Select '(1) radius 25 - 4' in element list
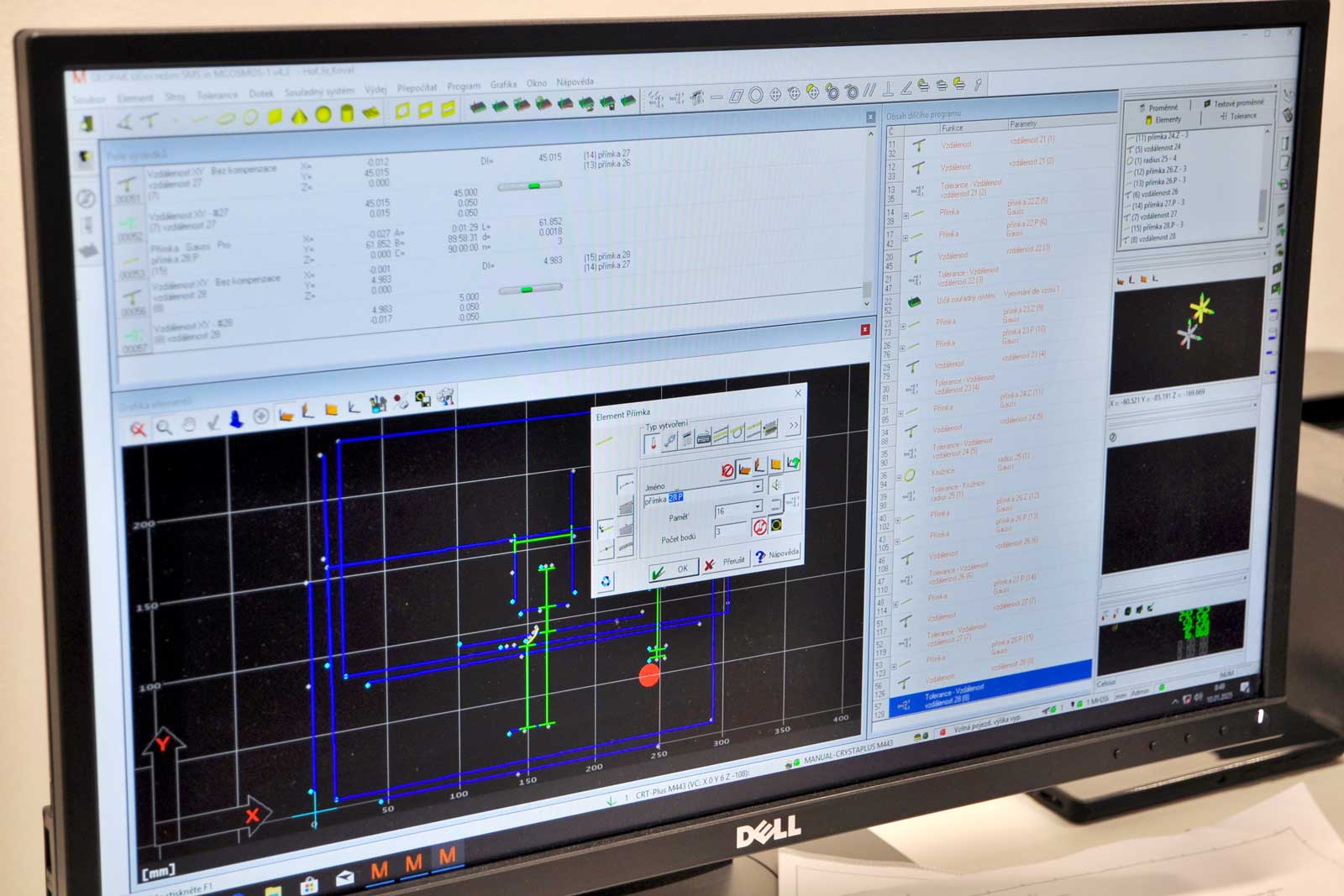1344x896 pixels. (x=1153, y=160)
